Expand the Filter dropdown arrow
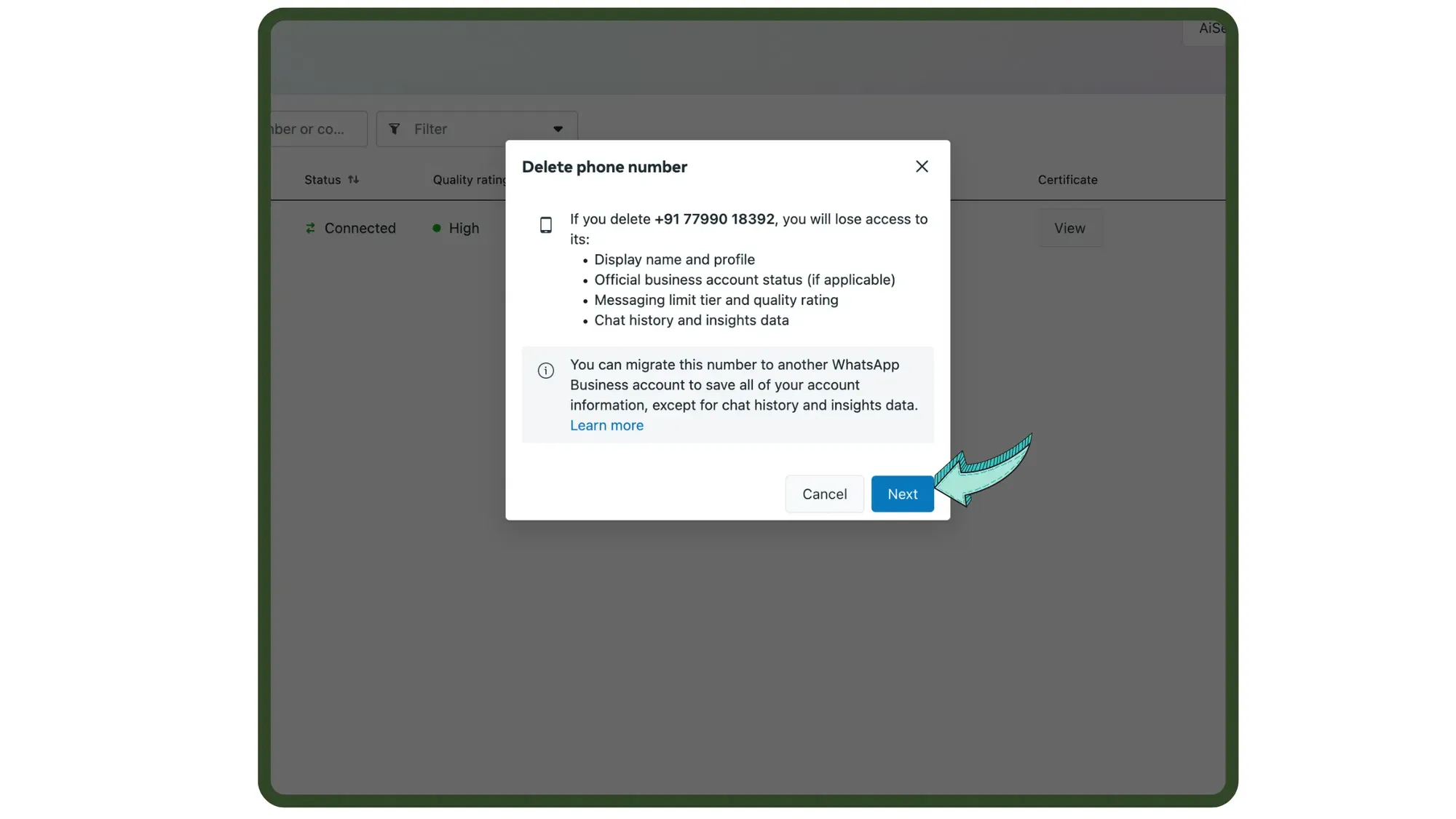Image resolution: width=1456 pixels, height=819 pixels. (558, 129)
